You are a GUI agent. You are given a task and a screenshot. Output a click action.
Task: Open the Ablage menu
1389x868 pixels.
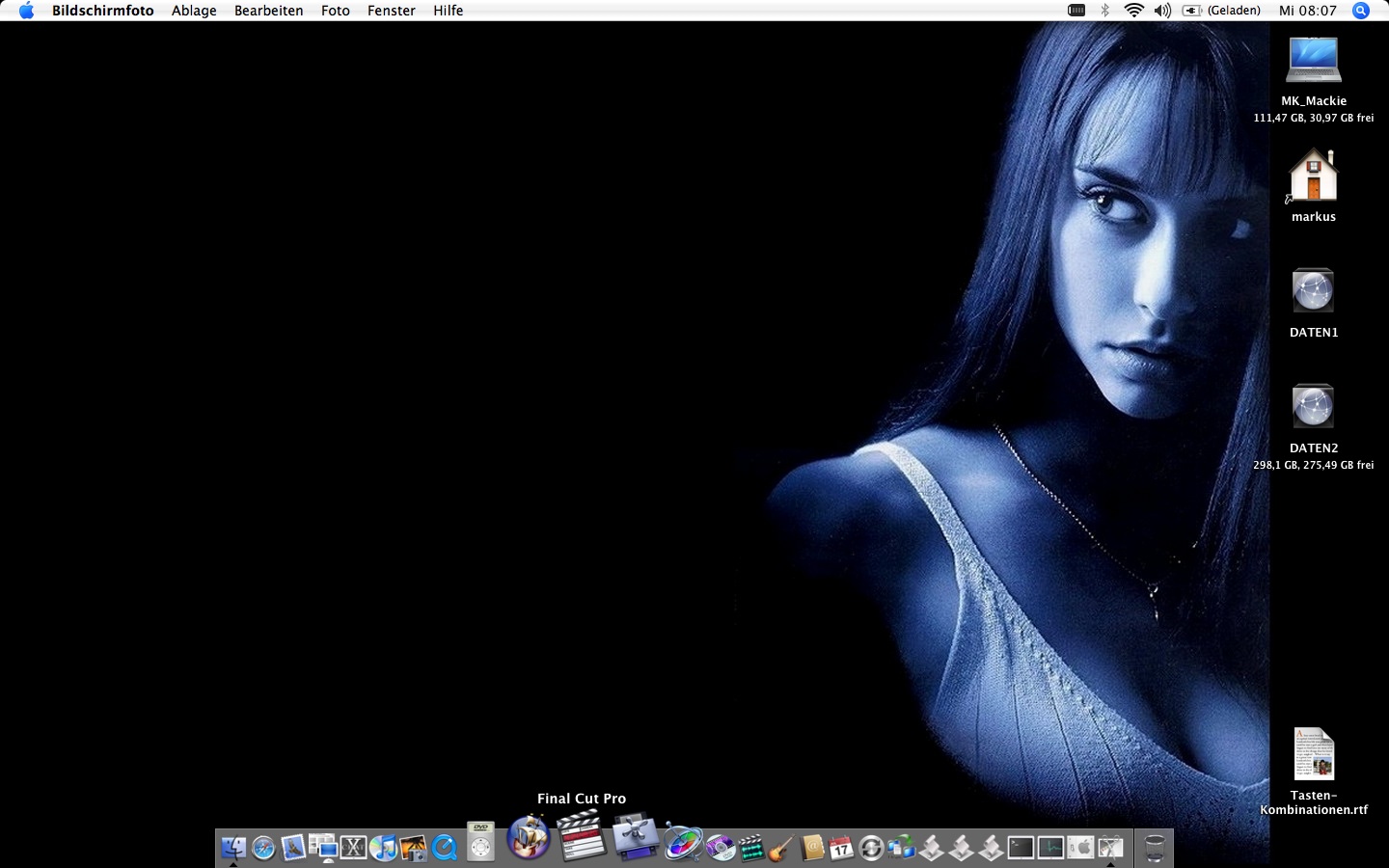(x=194, y=11)
